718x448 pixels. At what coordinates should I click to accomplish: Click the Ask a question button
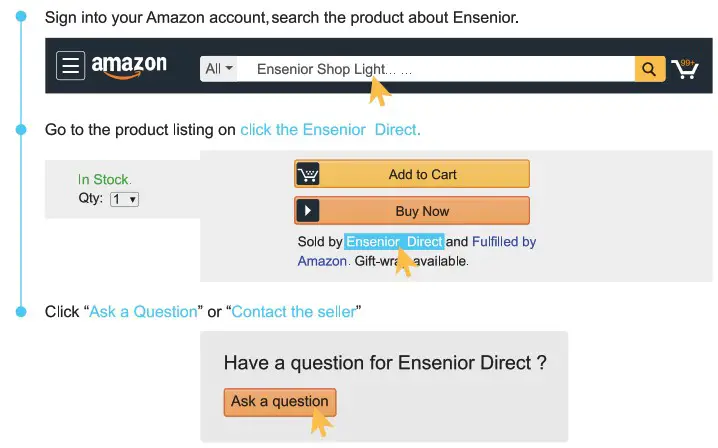click(279, 402)
